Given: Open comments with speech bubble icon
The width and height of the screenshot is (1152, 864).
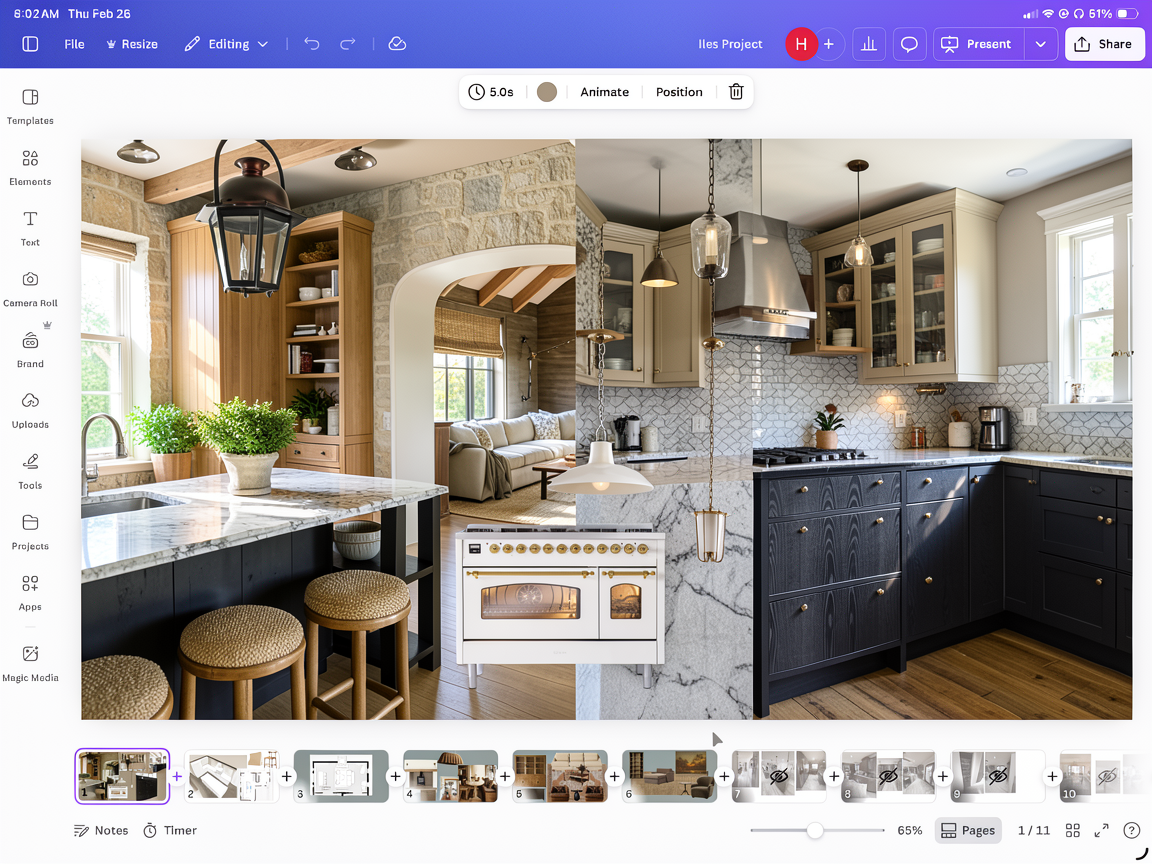Looking at the screenshot, I should click(909, 44).
